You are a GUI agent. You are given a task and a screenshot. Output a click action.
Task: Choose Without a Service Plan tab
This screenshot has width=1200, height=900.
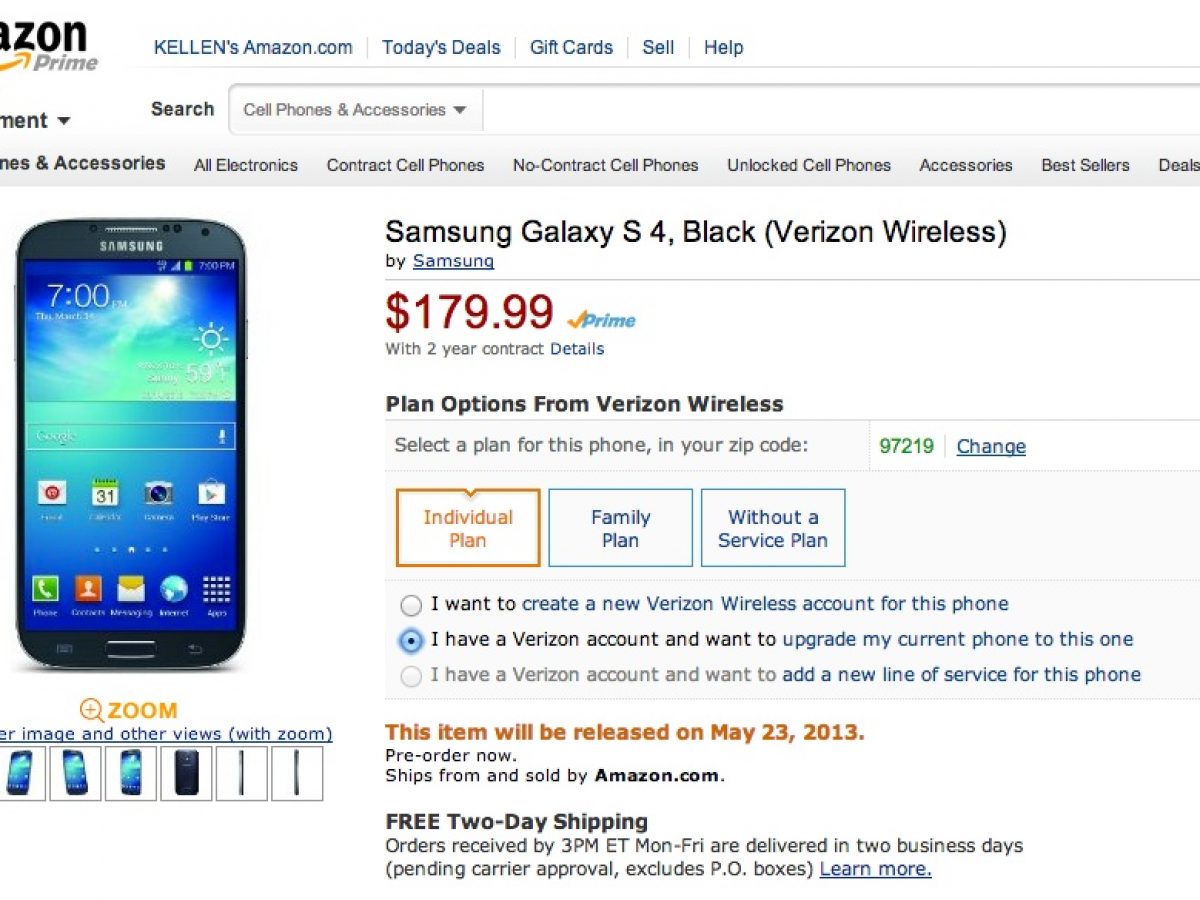coord(773,528)
